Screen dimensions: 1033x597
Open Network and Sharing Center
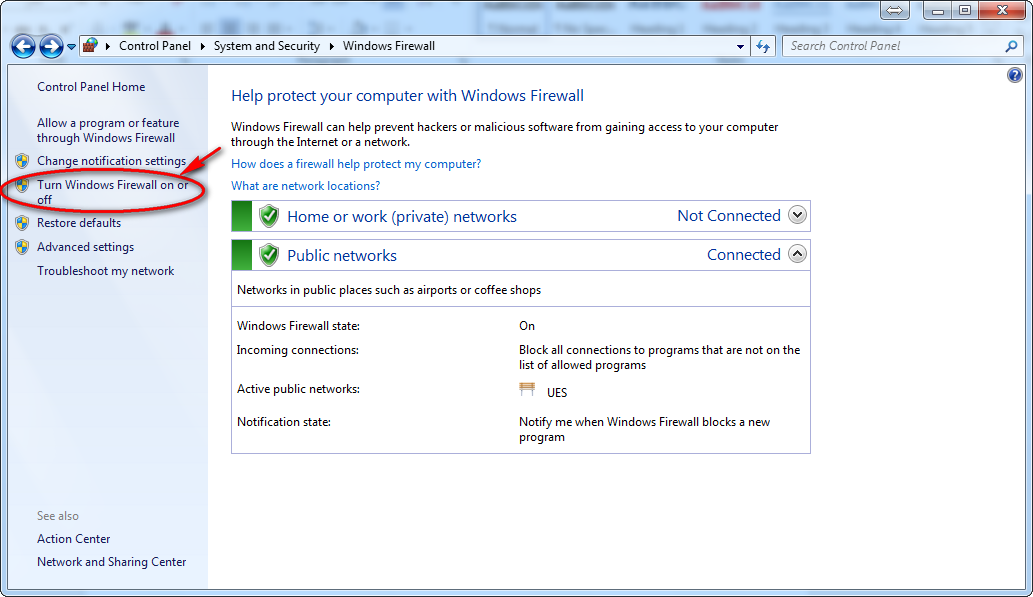(111, 561)
